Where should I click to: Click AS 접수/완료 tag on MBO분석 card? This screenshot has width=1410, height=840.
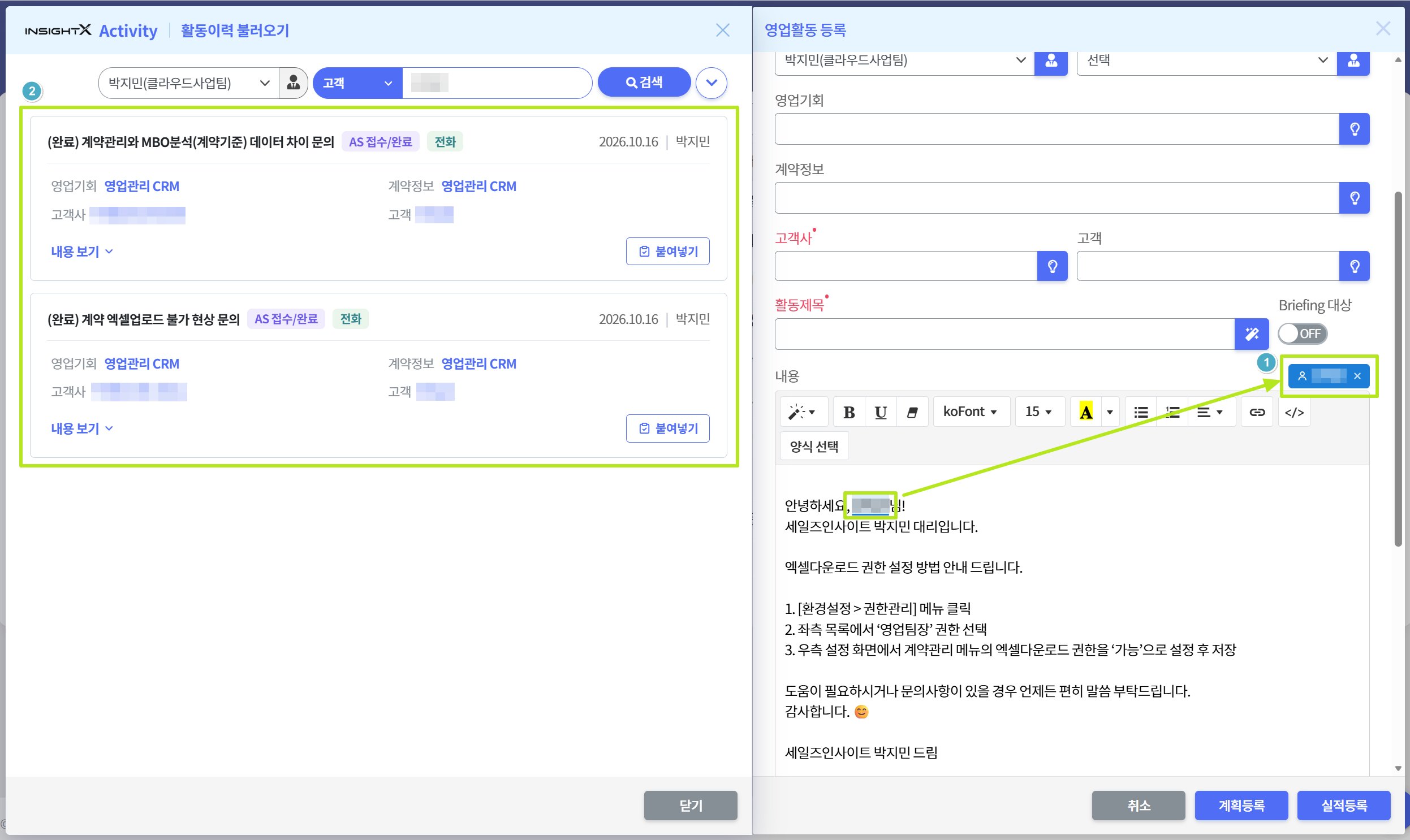(x=380, y=141)
